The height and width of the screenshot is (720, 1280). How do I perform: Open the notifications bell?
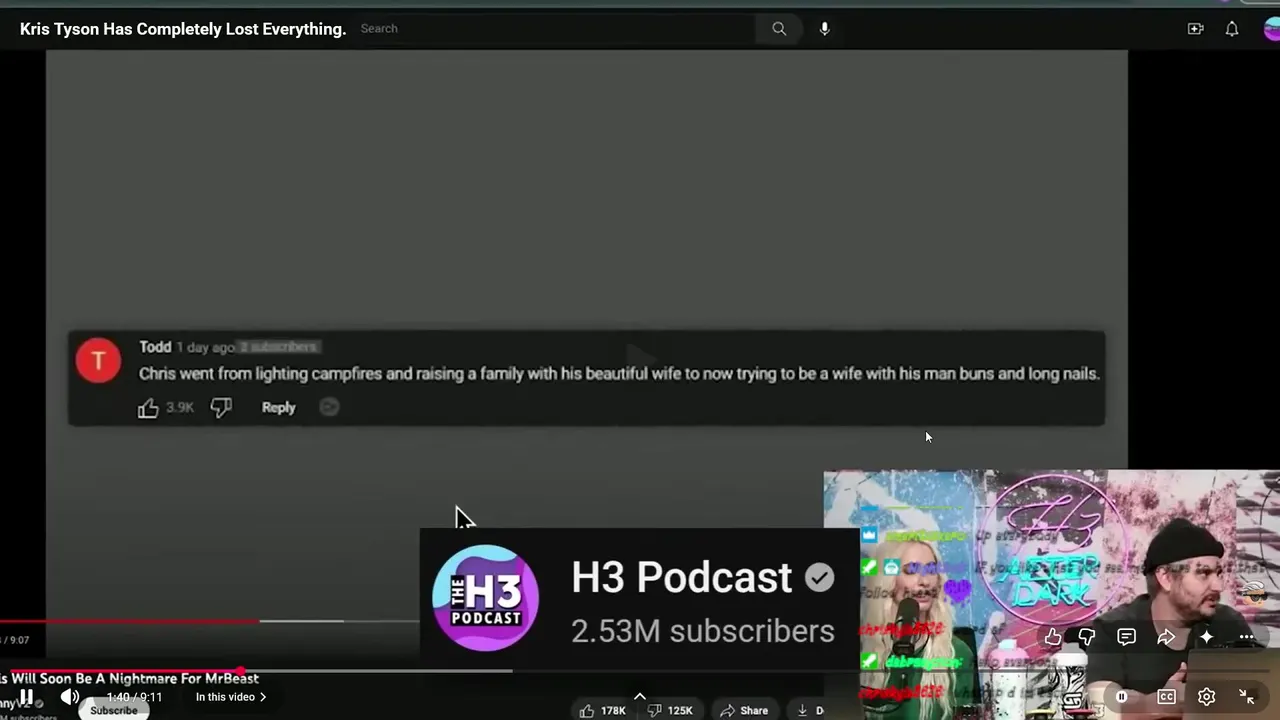tap(1232, 29)
